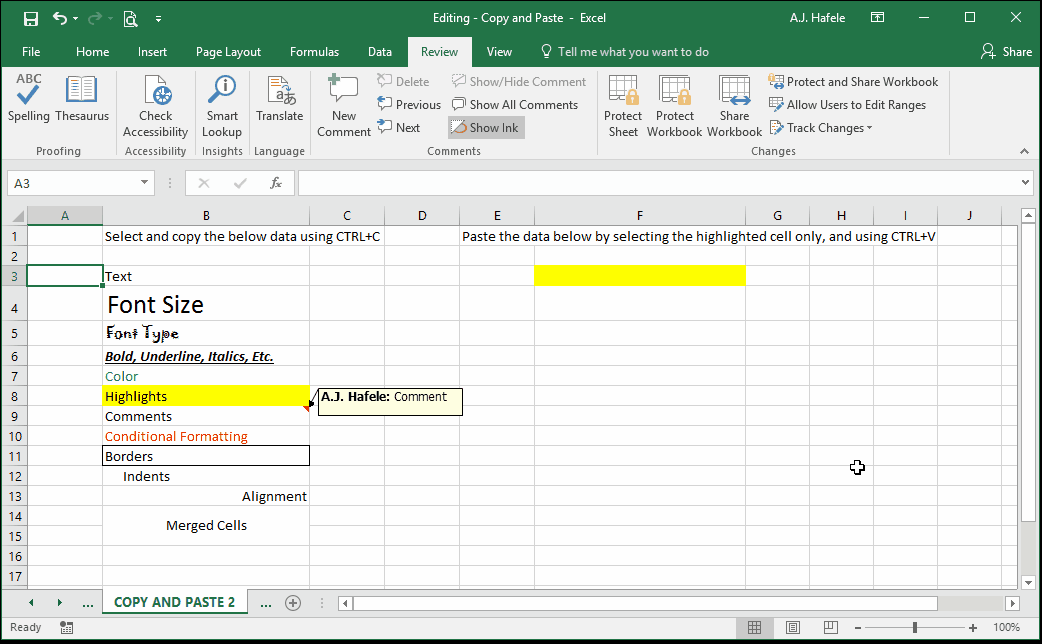The height and width of the screenshot is (644, 1042).
Task: Switch to the Page Layout tab
Action: point(228,51)
